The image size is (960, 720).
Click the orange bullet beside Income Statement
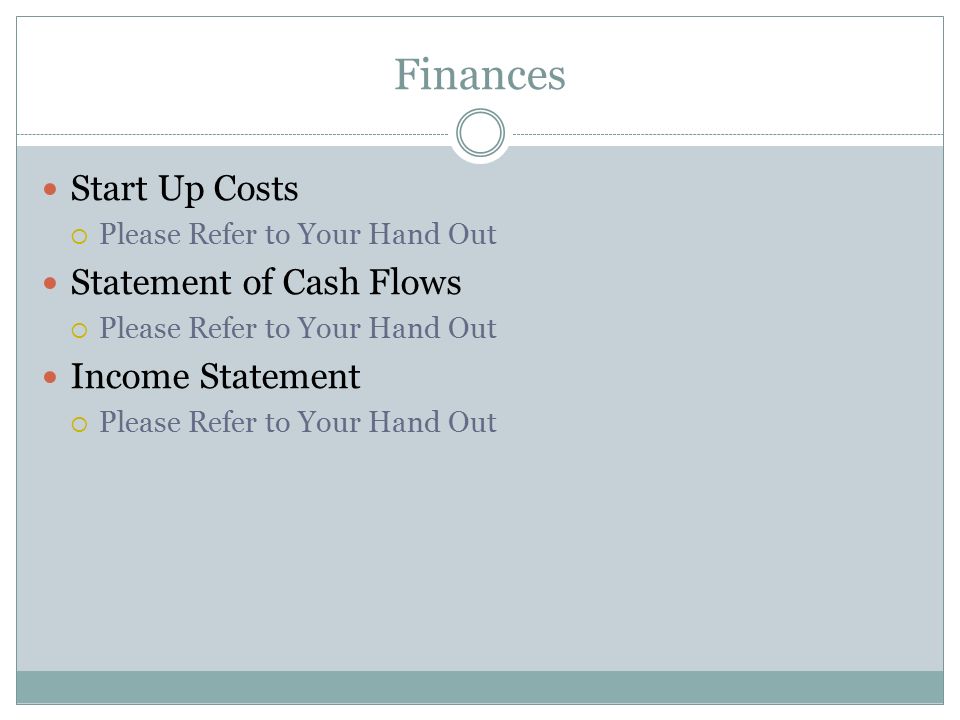50,377
